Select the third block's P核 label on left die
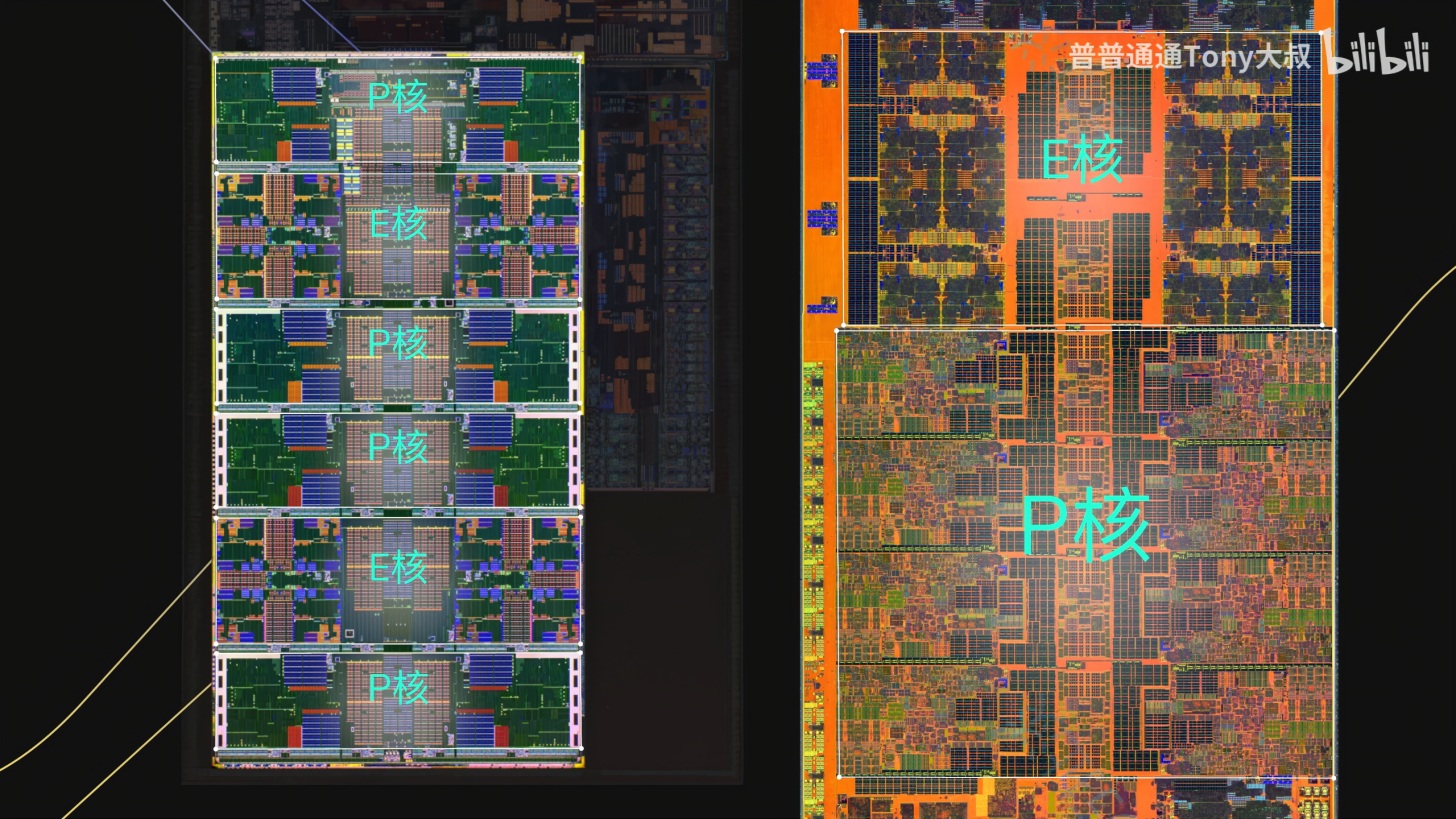Viewport: 1456px width, 819px height. [397, 343]
